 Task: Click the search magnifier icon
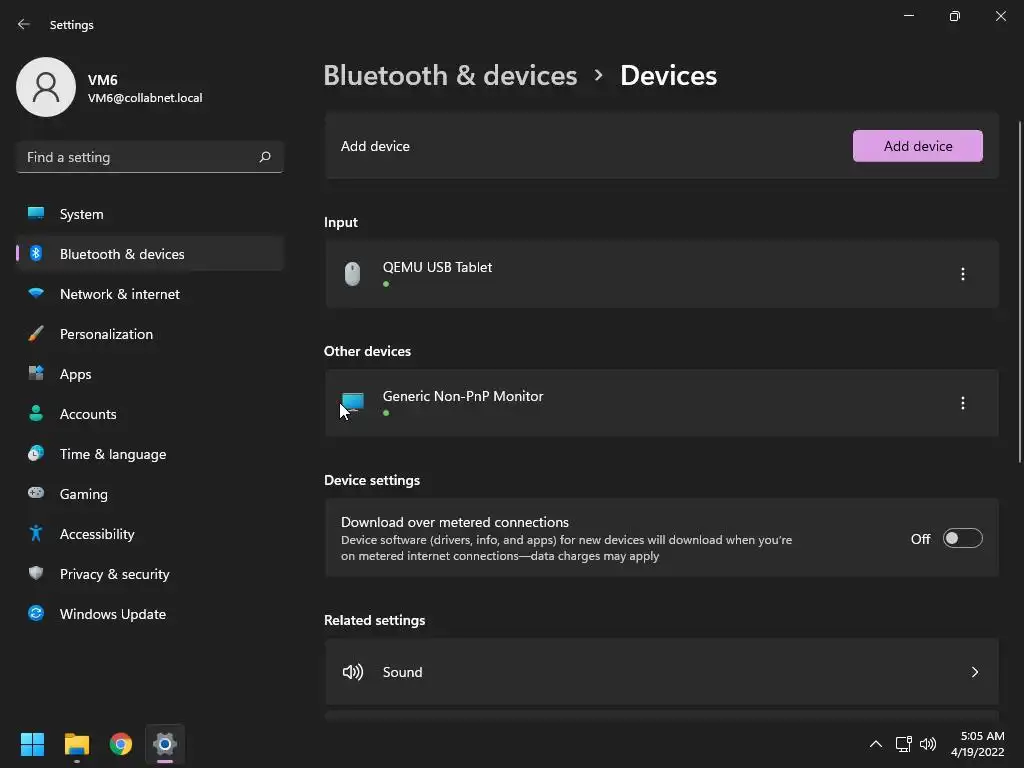pos(265,157)
